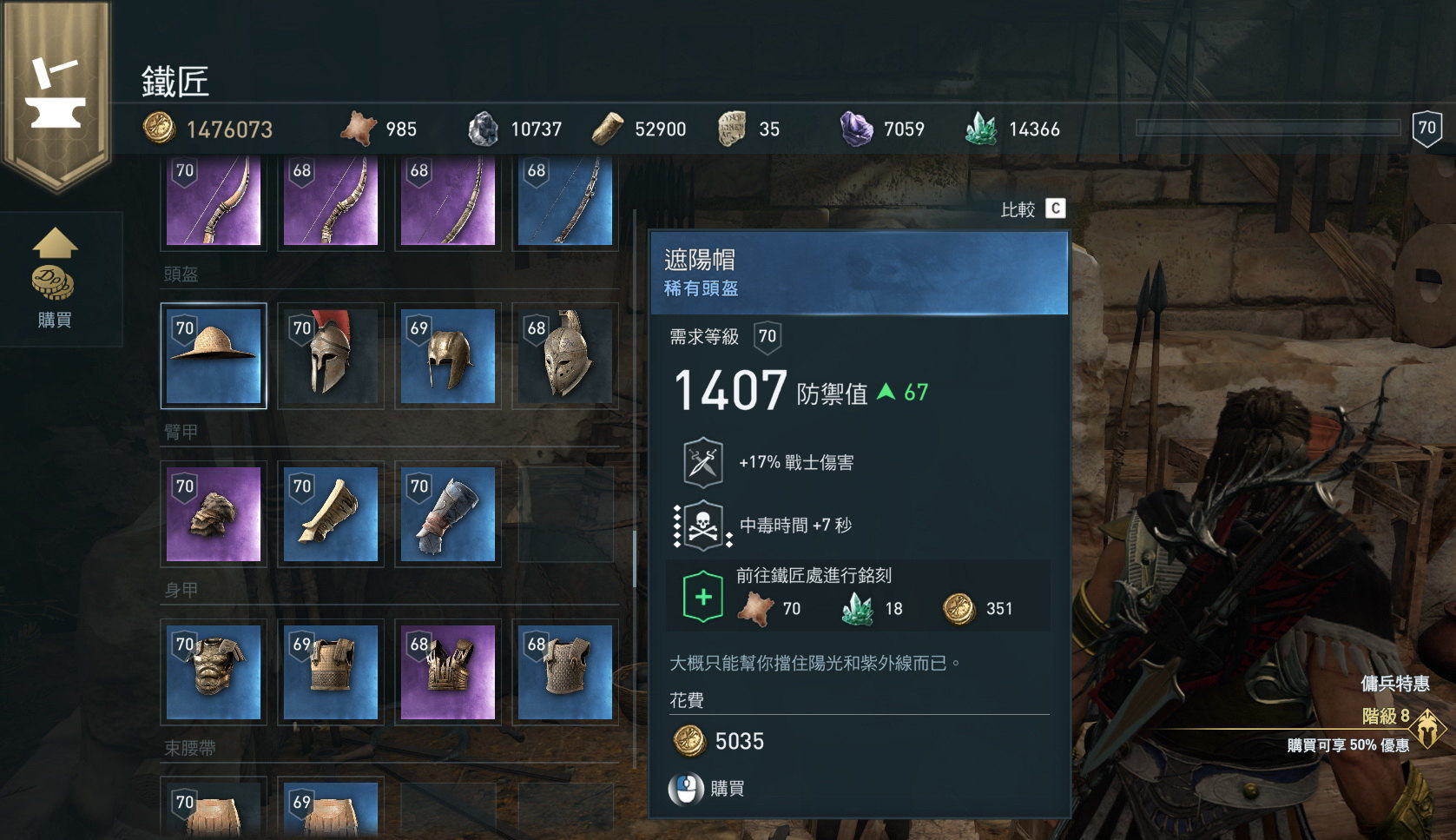The height and width of the screenshot is (840, 1456).
Task: Click the green plus engraving slot icon
Action: coord(703,598)
